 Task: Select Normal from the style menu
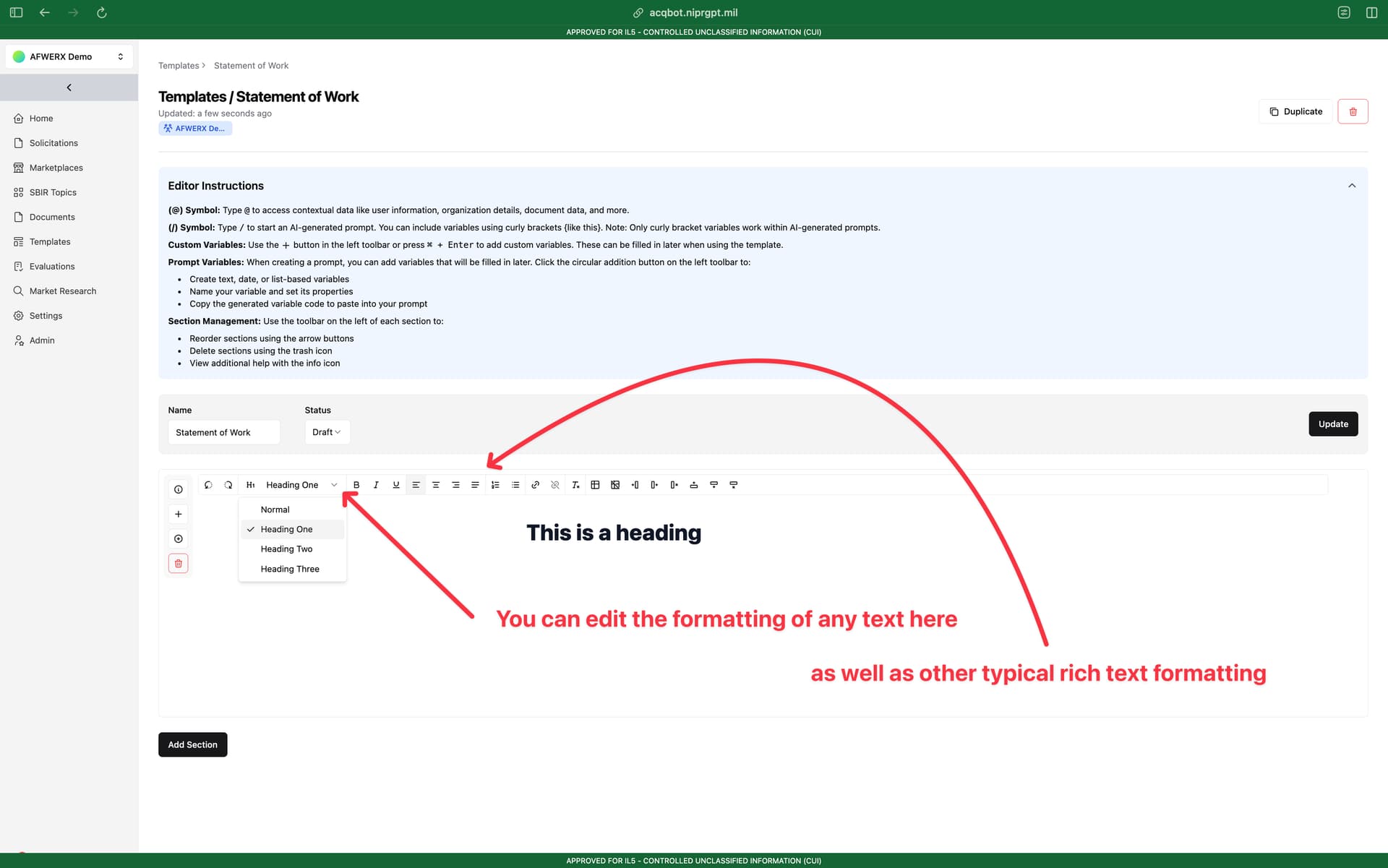pyautogui.click(x=293, y=510)
